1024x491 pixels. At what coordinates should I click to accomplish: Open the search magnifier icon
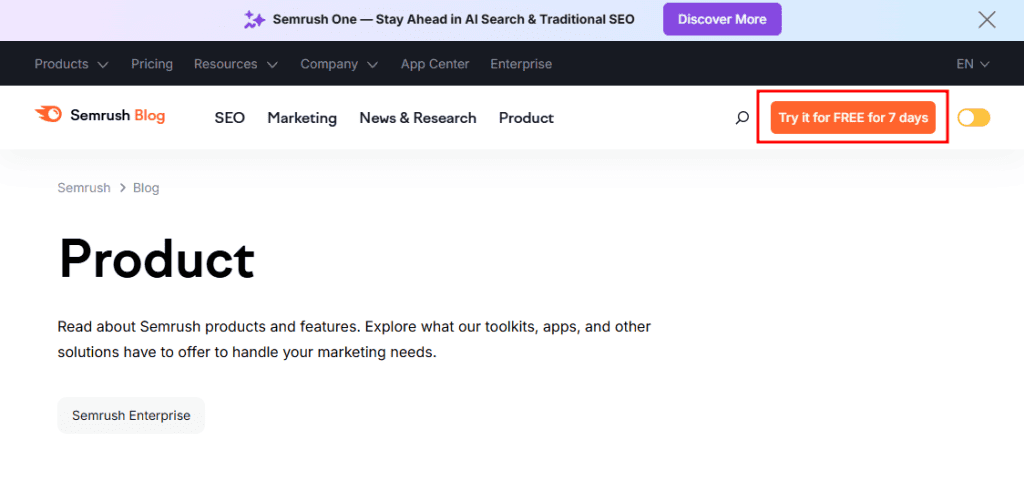(x=742, y=118)
